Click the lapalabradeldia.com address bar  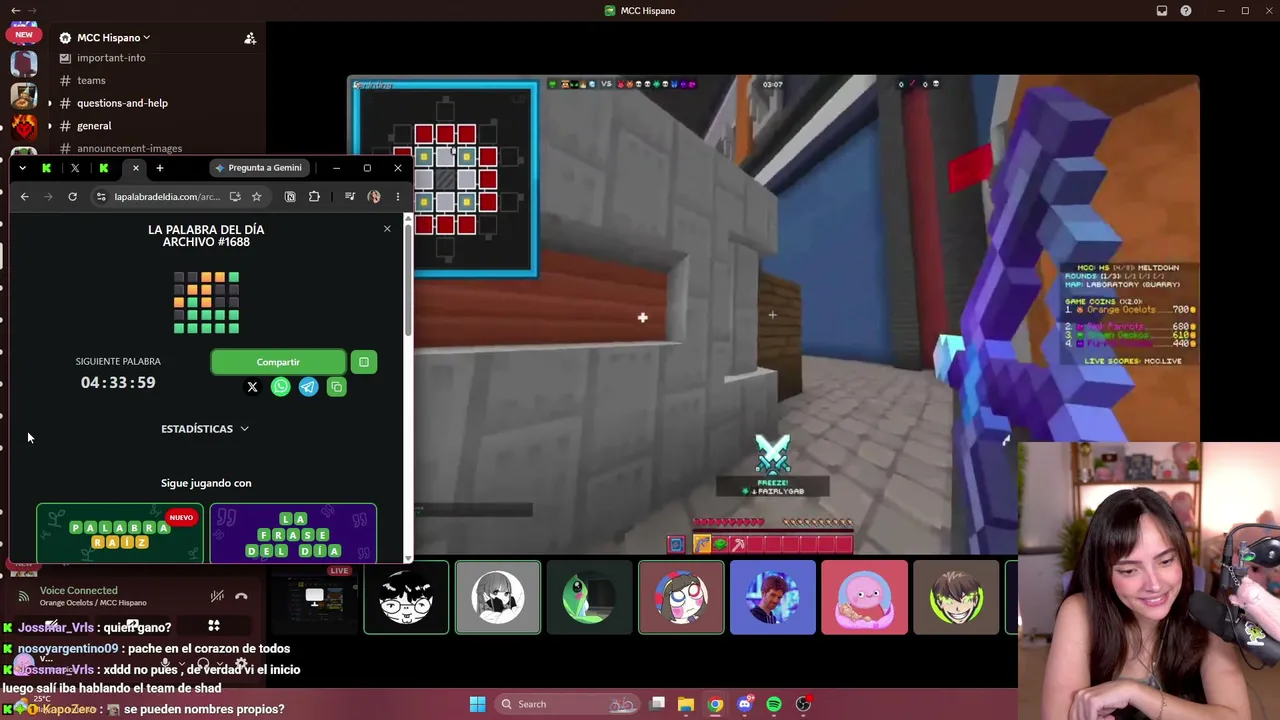click(x=167, y=197)
